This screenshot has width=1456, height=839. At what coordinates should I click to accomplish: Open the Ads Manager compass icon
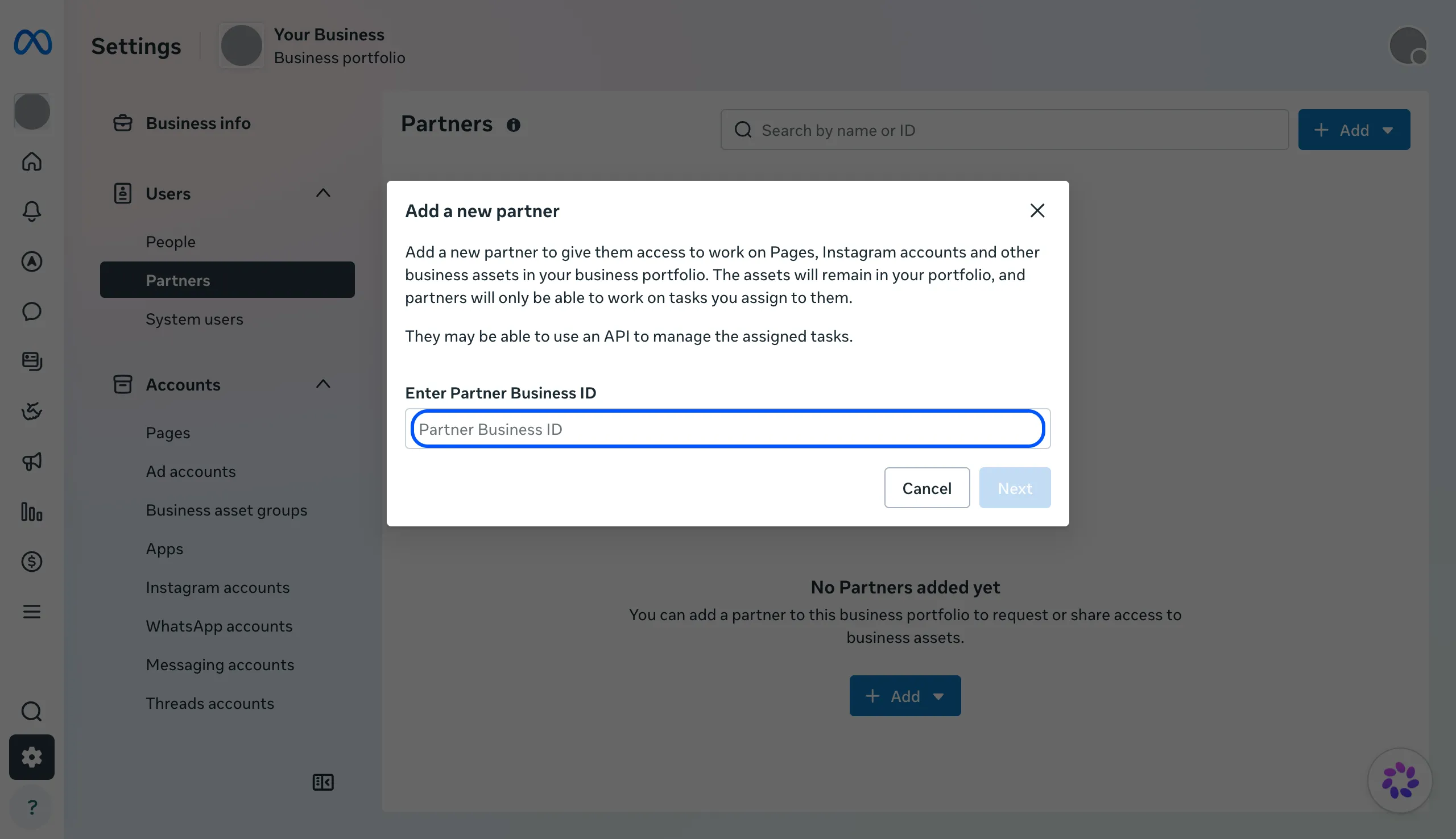(32, 261)
